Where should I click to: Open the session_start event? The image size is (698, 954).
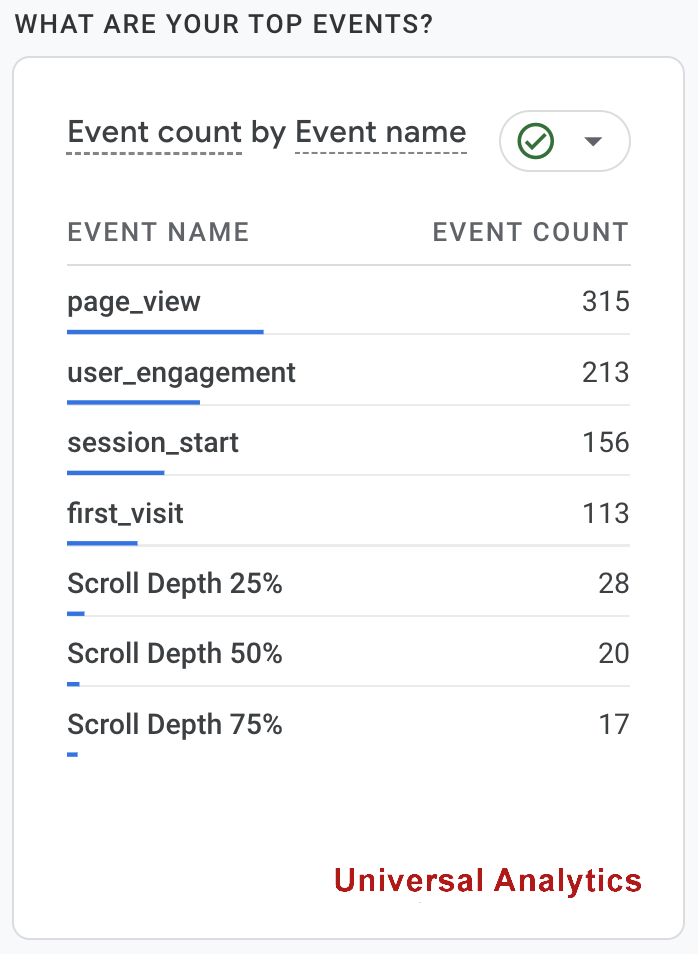[153, 443]
